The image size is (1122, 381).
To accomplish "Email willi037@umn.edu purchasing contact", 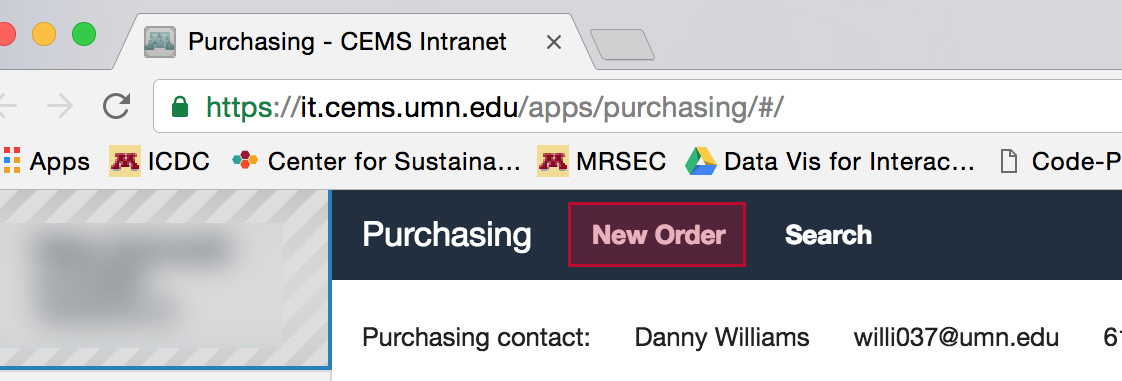I will tap(956, 337).
